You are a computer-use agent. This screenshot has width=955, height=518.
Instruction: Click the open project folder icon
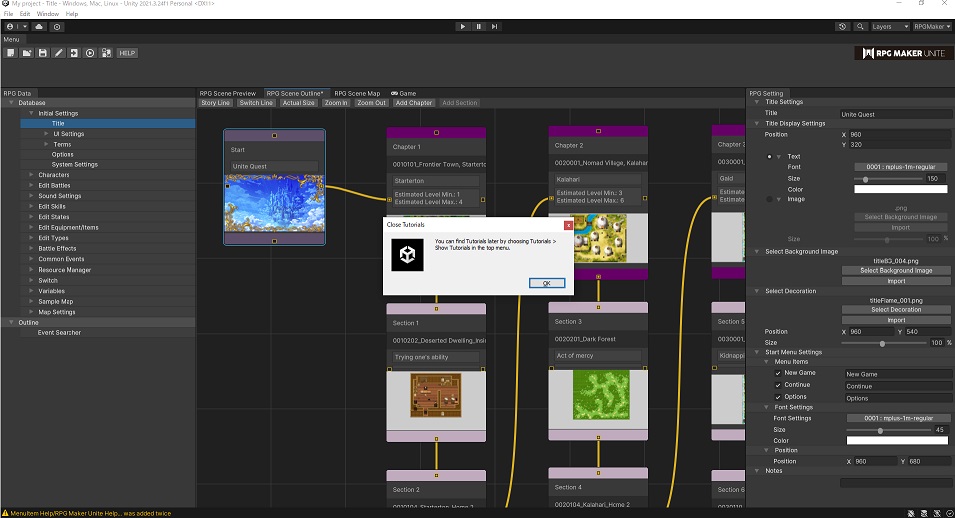[x=27, y=53]
